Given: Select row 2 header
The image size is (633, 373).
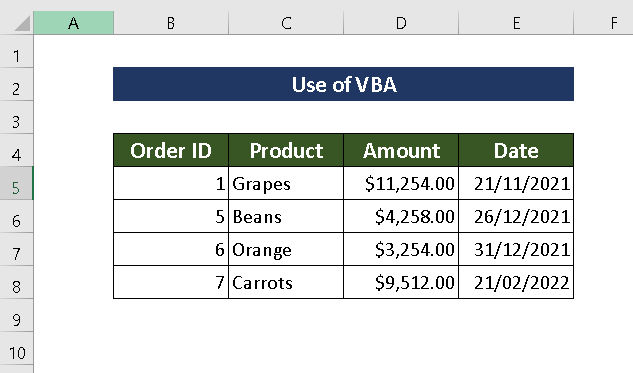Looking at the screenshot, I should point(16,84).
